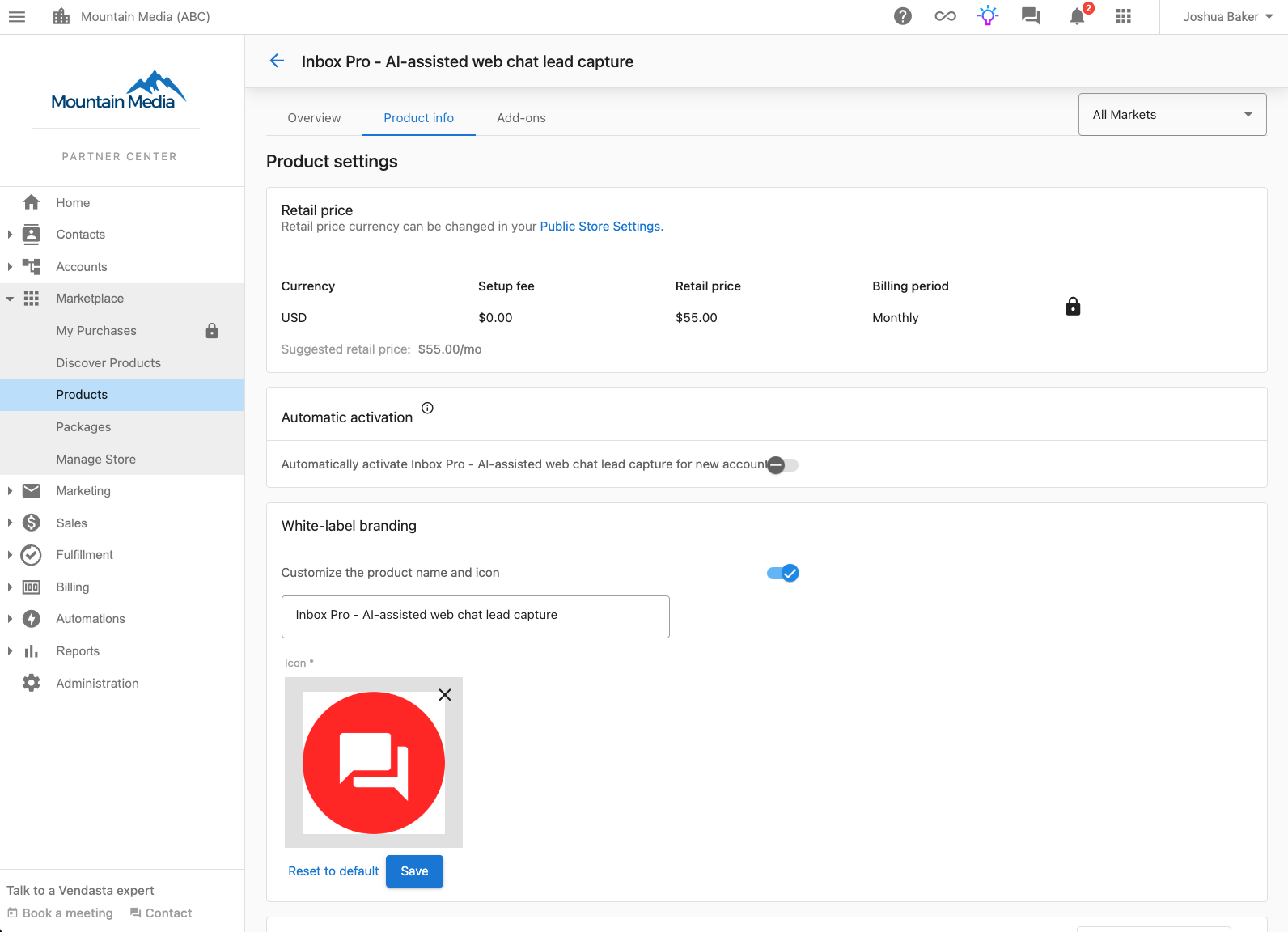Show Automatic activation info tooltip icon
This screenshot has width=1288, height=932.
pyautogui.click(x=427, y=408)
